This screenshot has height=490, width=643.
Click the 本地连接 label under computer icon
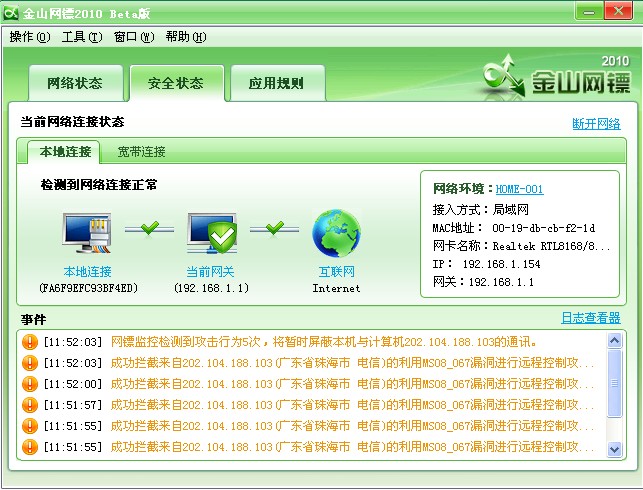[x=87, y=271]
